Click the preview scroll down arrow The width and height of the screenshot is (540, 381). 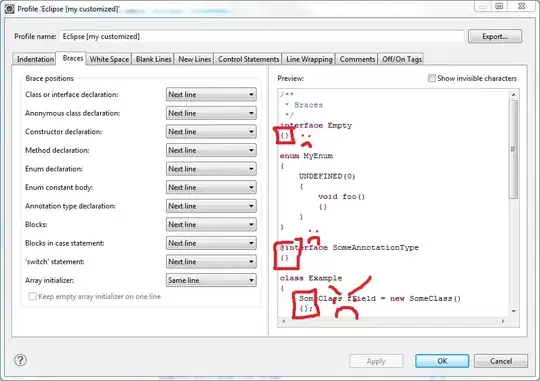[x=513, y=311]
